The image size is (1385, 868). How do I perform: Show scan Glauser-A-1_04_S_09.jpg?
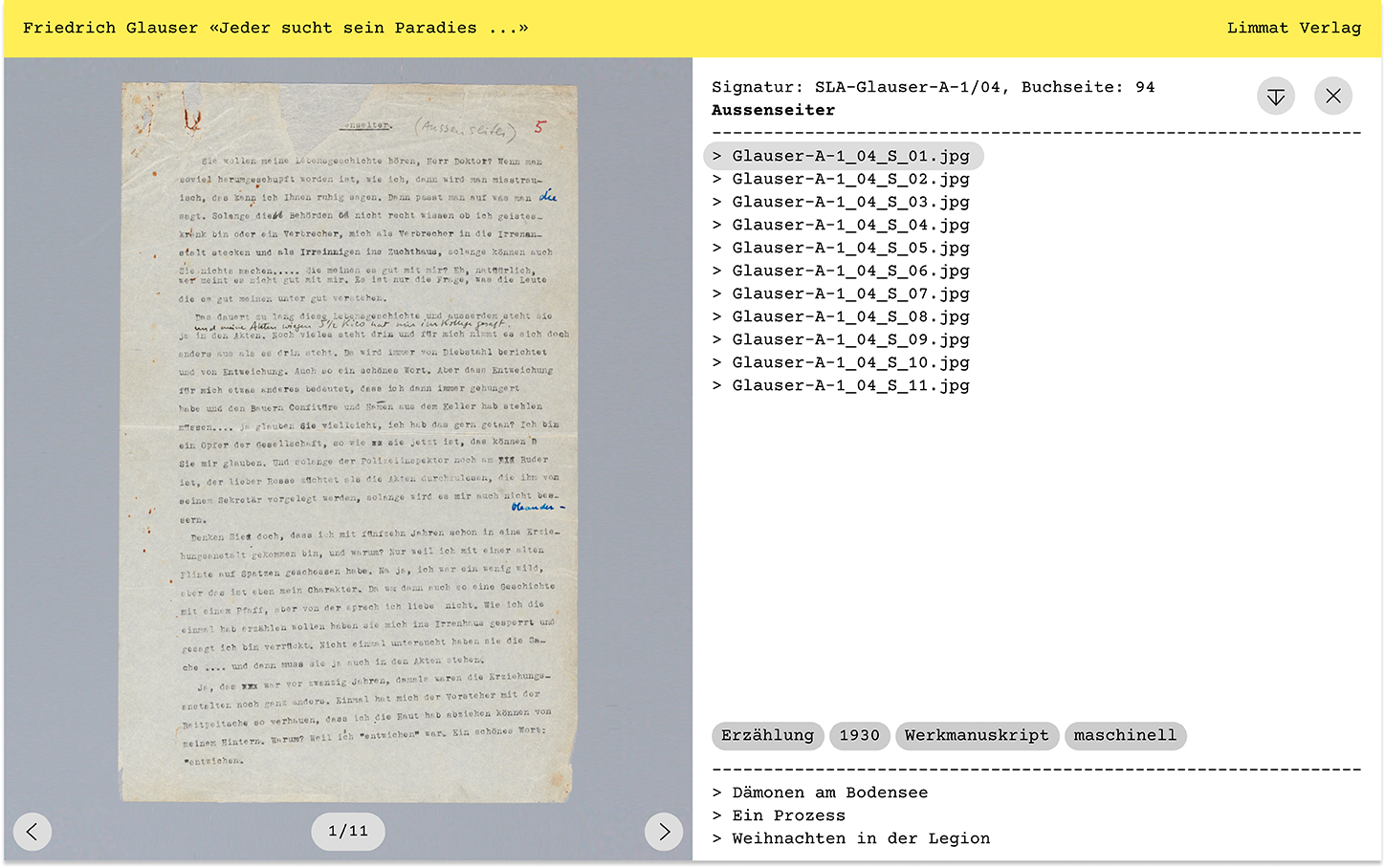coord(849,339)
